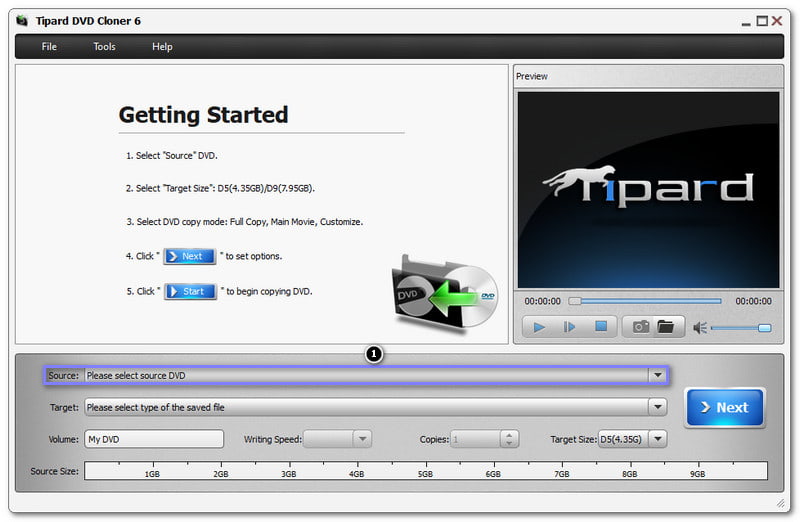Open the Help menu
800x522 pixels.
point(162,46)
